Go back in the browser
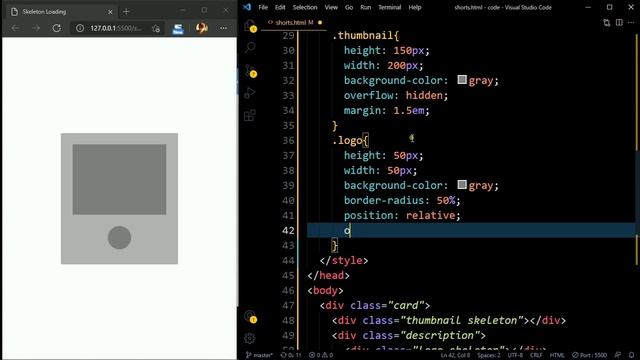This screenshot has width=640, height=360. pos(15,28)
